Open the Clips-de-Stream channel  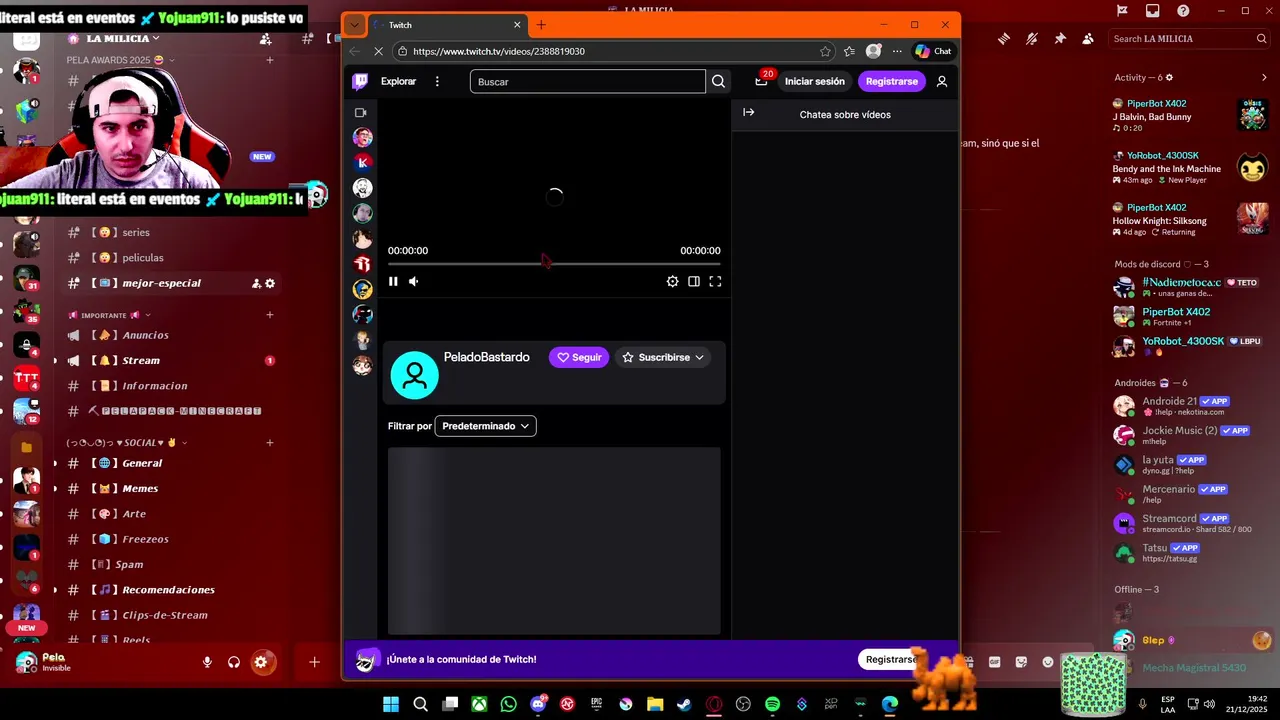(166, 615)
